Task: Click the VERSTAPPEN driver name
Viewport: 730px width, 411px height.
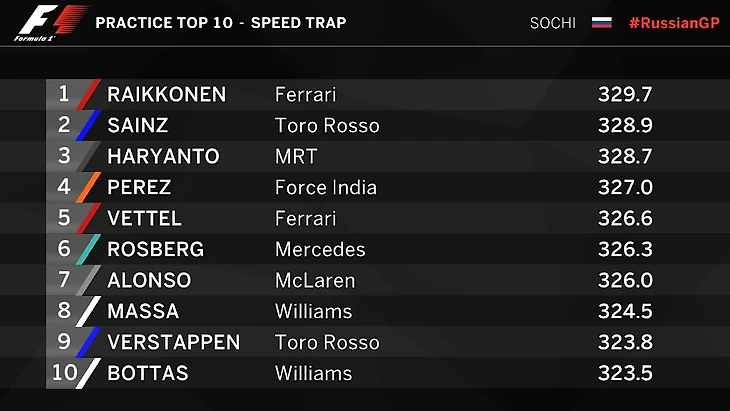Action: click(173, 343)
